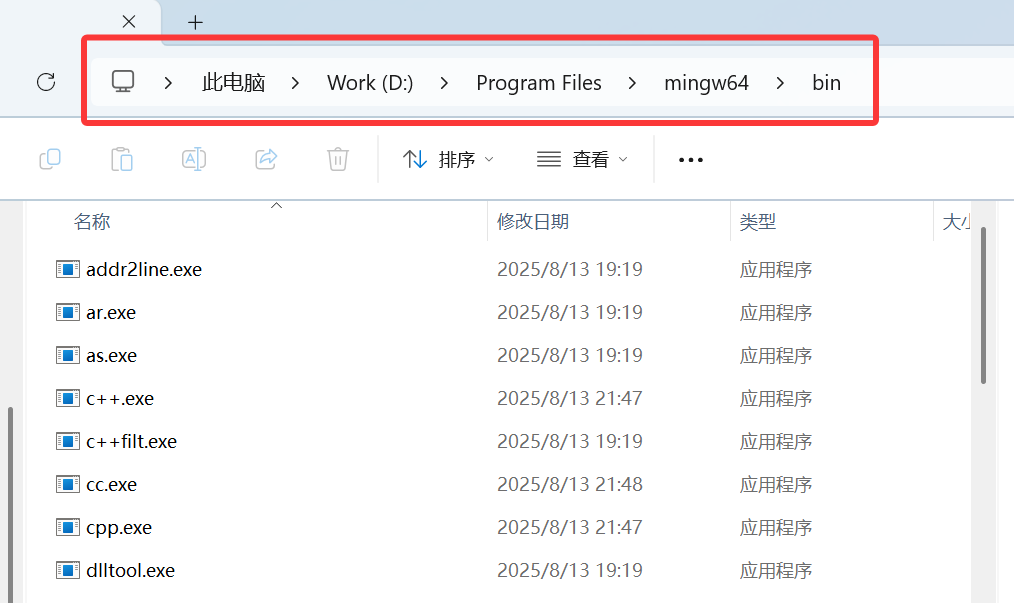This screenshot has width=1014, height=603.
Task: Open the three-dot more options menu
Action: [x=691, y=160]
